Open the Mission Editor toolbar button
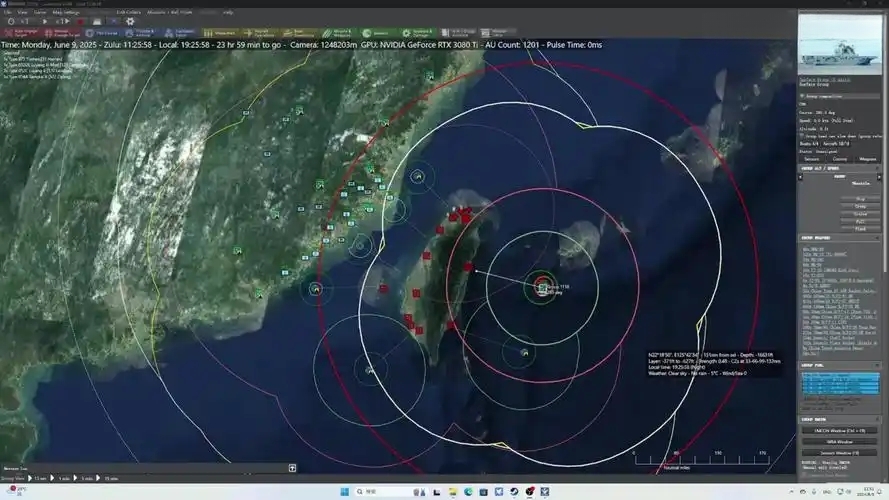This screenshot has width=889, height=500. pos(498,33)
